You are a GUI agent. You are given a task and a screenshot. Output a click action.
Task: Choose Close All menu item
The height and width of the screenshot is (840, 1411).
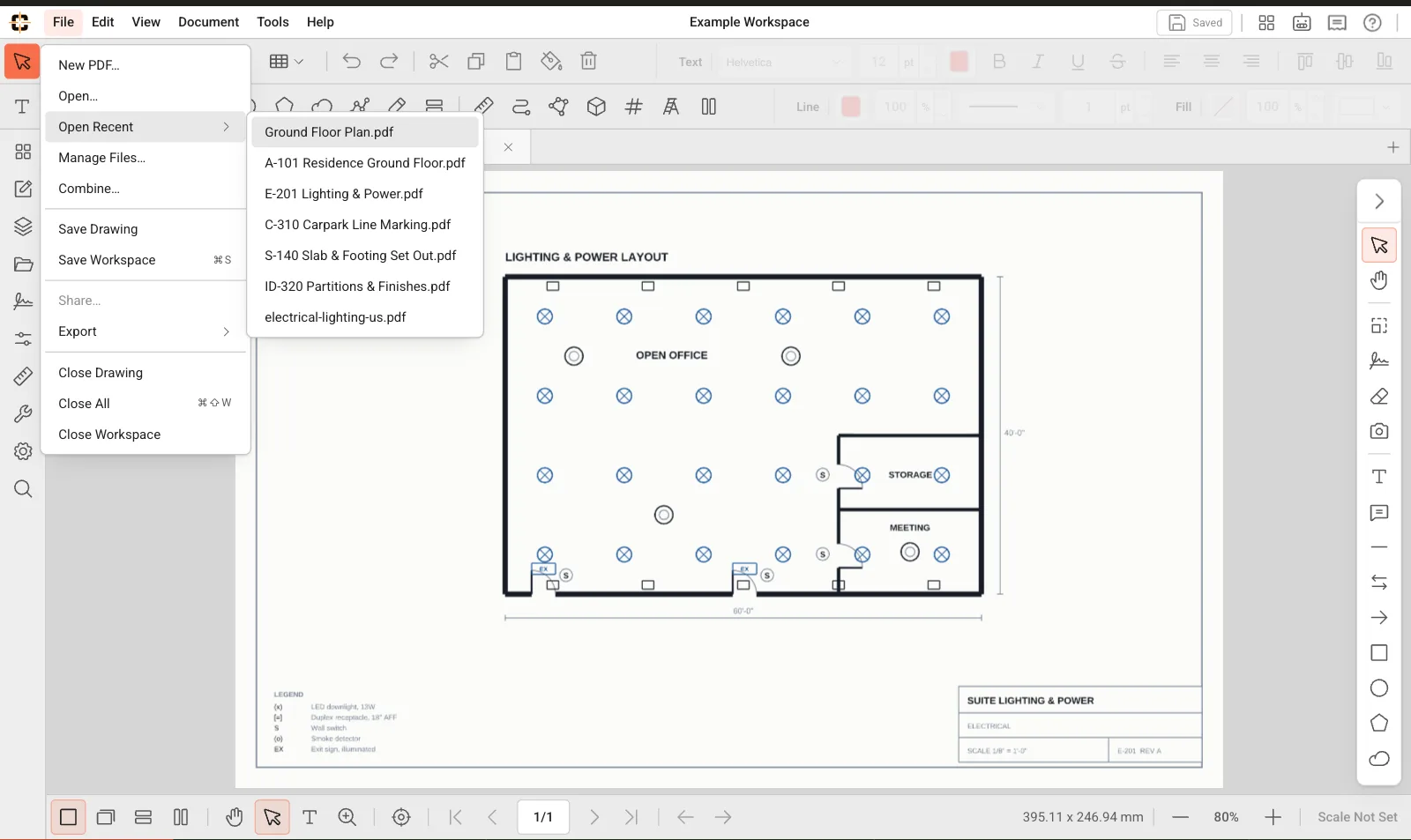point(145,404)
